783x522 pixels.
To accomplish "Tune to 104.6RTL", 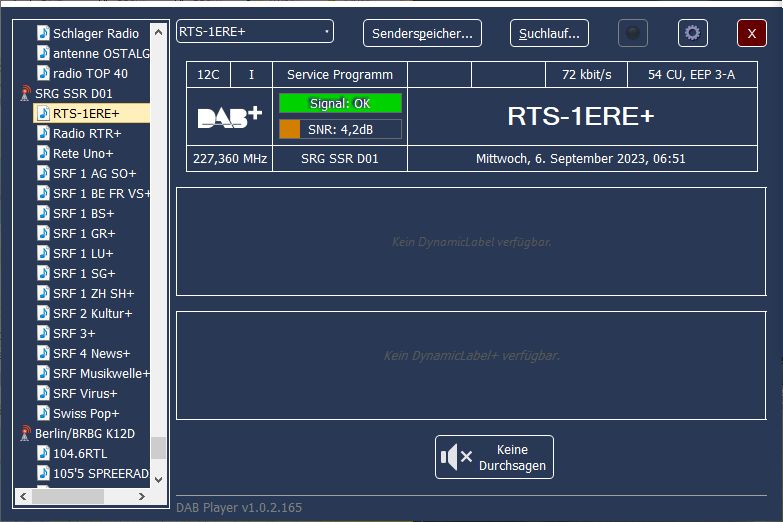I will click(x=80, y=453).
